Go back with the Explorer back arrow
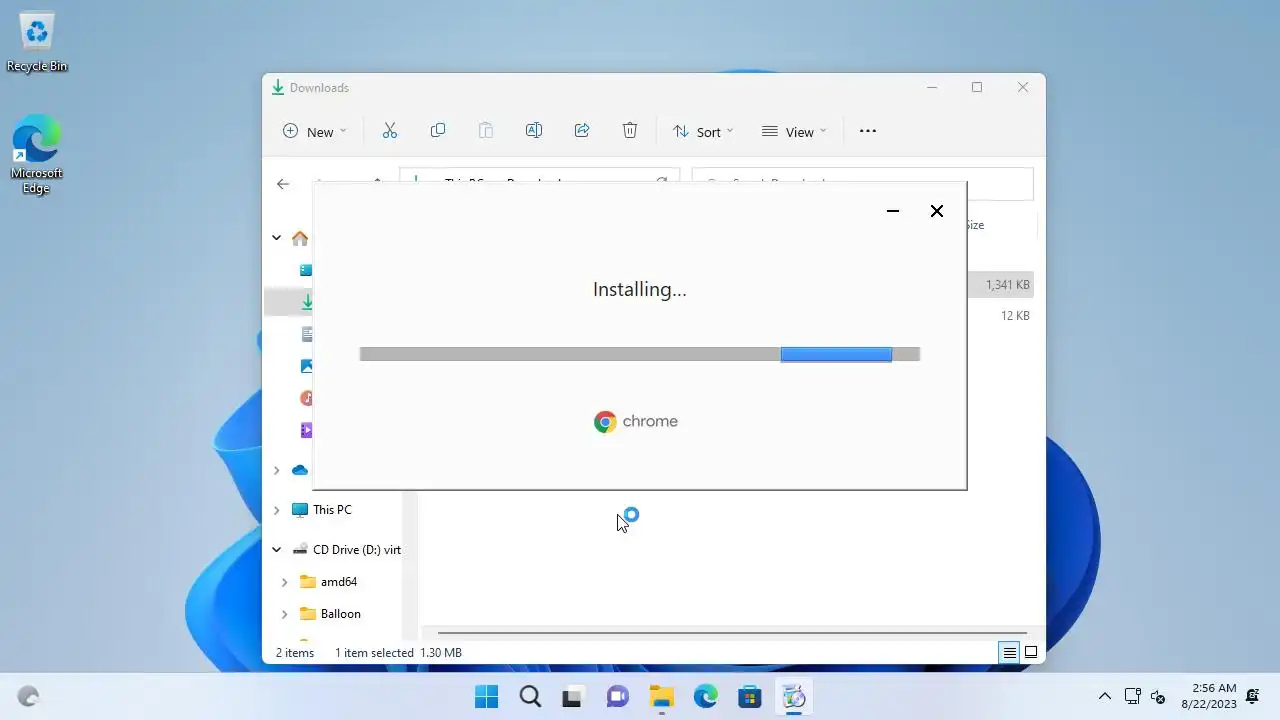 pos(283,184)
